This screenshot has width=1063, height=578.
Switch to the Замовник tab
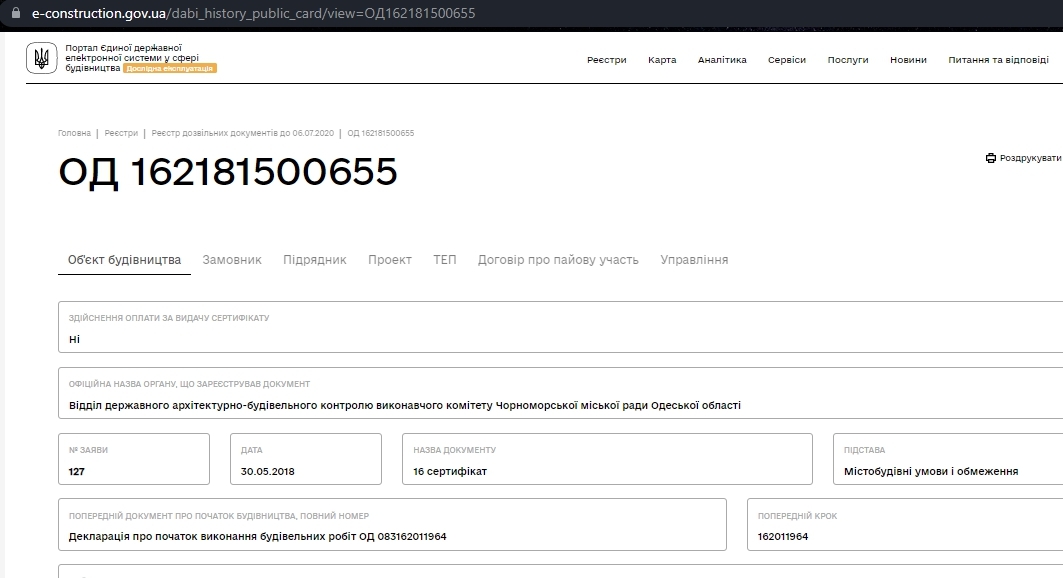(x=232, y=260)
